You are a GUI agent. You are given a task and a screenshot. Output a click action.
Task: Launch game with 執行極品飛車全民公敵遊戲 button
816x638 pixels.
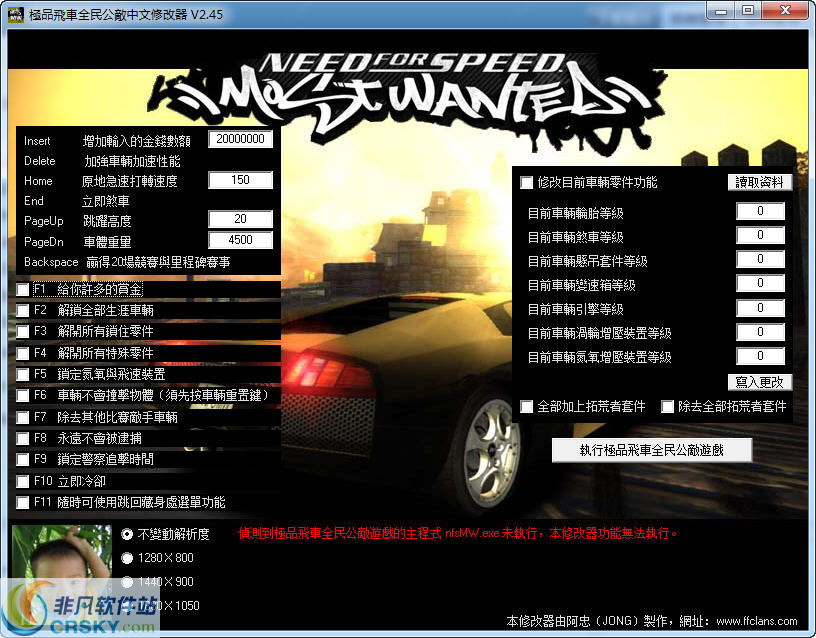[x=651, y=450]
